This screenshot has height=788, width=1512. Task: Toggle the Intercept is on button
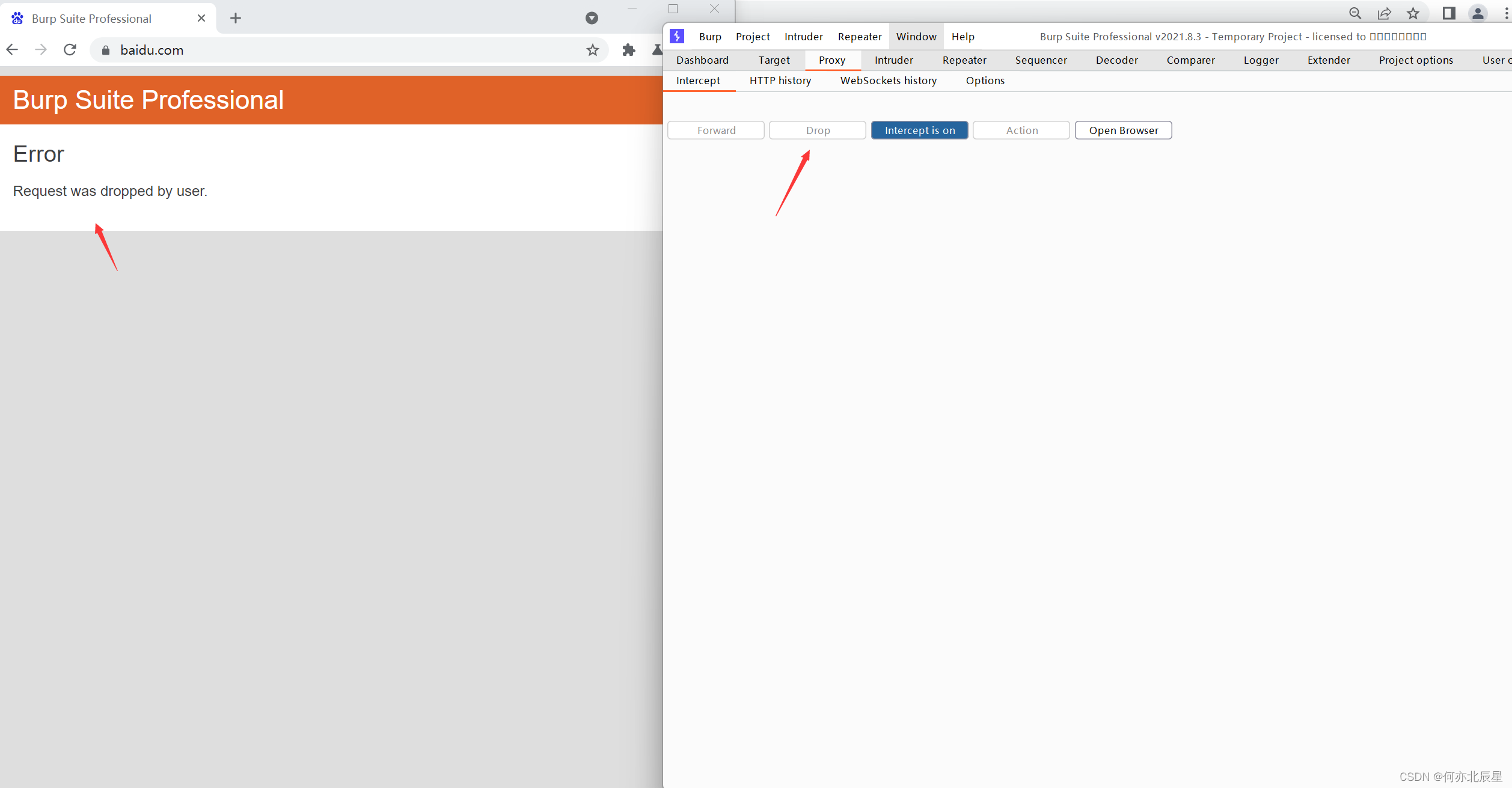pyautogui.click(x=920, y=130)
